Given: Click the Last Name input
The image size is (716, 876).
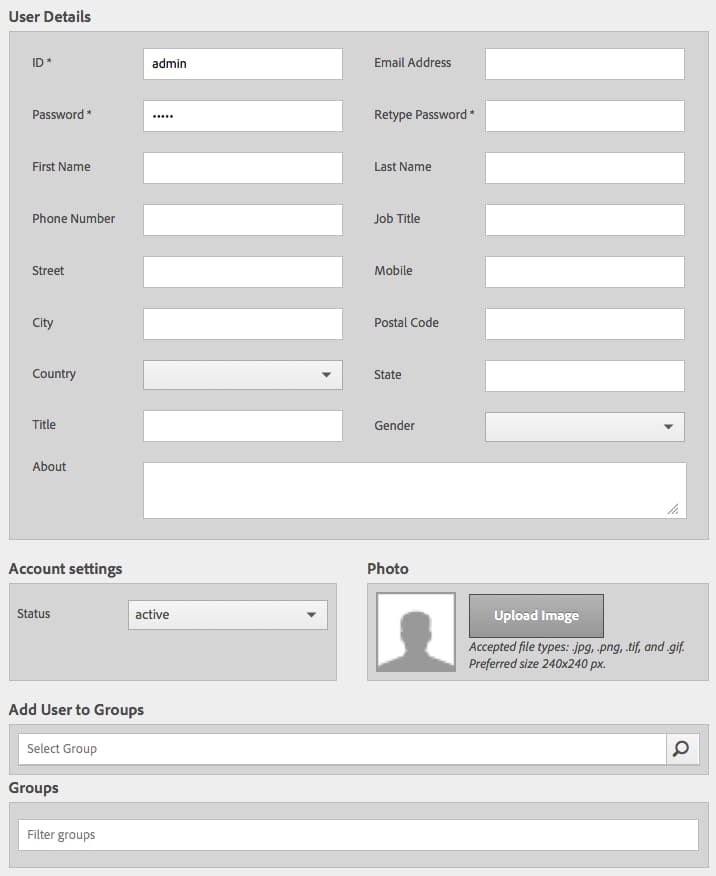Looking at the screenshot, I should (584, 168).
